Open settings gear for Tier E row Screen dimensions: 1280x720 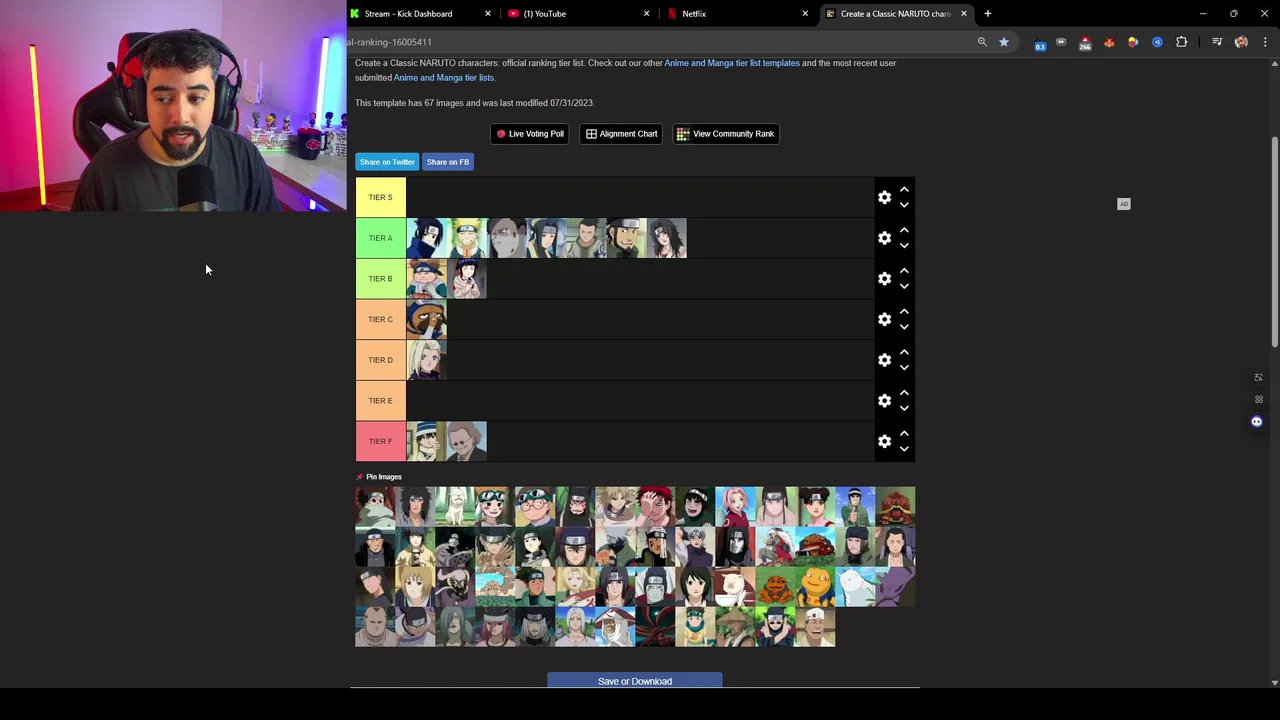click(884, 401)
